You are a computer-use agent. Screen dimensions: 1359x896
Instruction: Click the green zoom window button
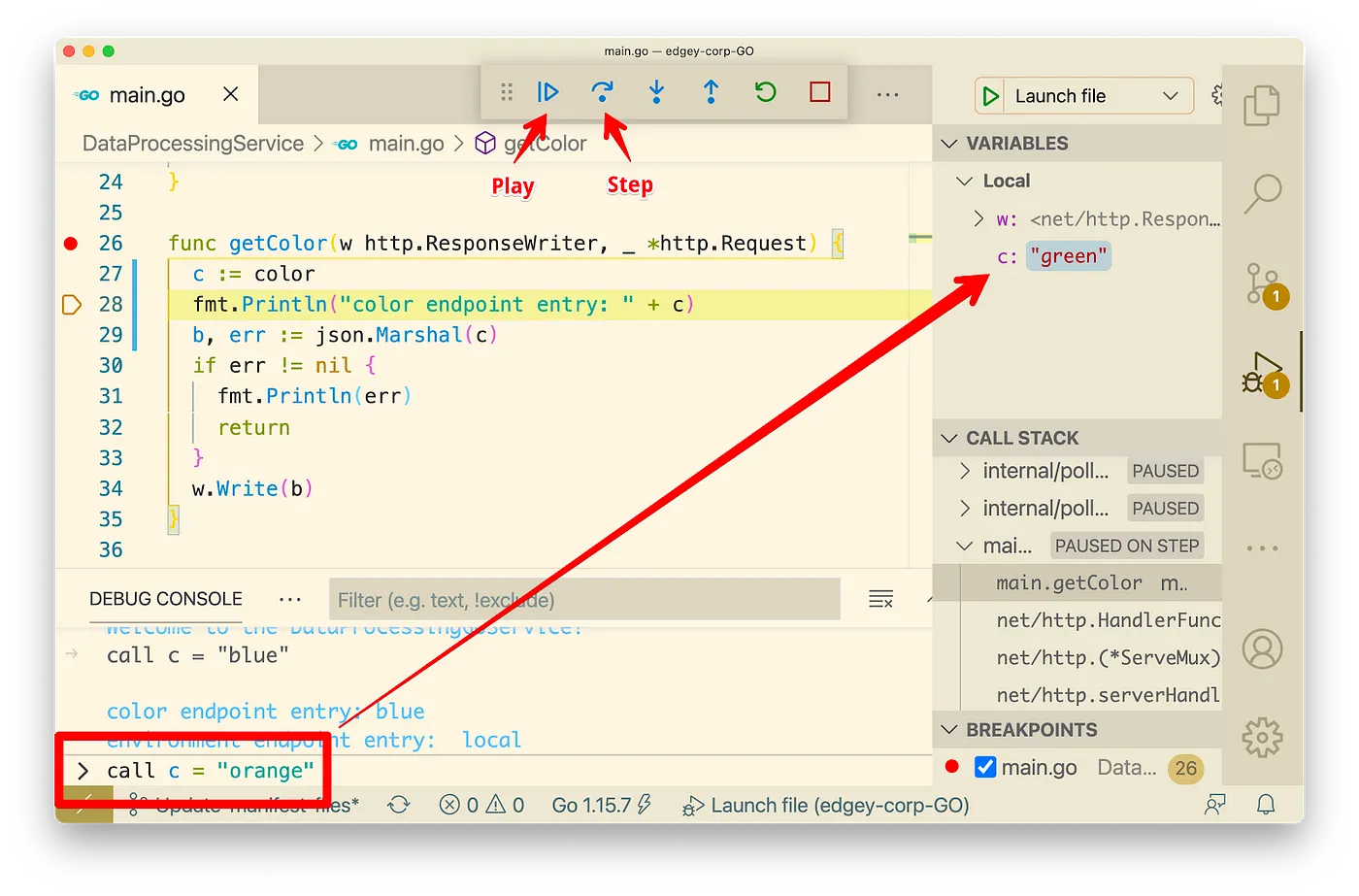click(x=108, y=50)
